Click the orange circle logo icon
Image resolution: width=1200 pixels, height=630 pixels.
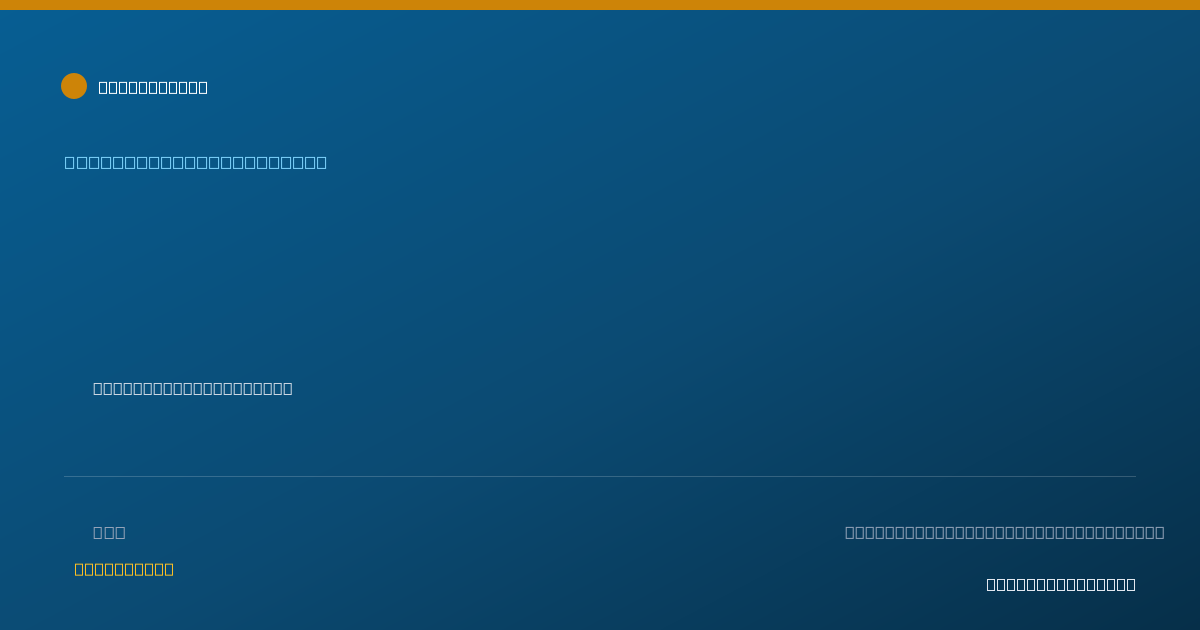[x=74, y=86]
